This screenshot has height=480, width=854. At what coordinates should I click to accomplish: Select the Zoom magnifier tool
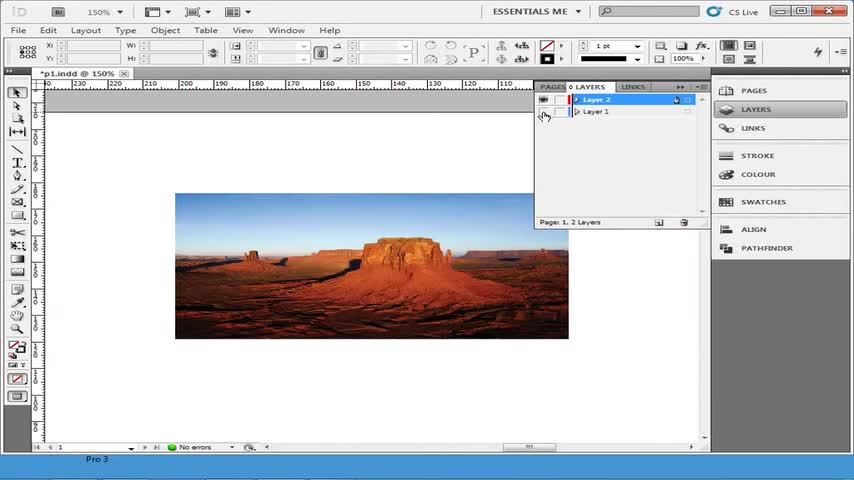[17, 328]
